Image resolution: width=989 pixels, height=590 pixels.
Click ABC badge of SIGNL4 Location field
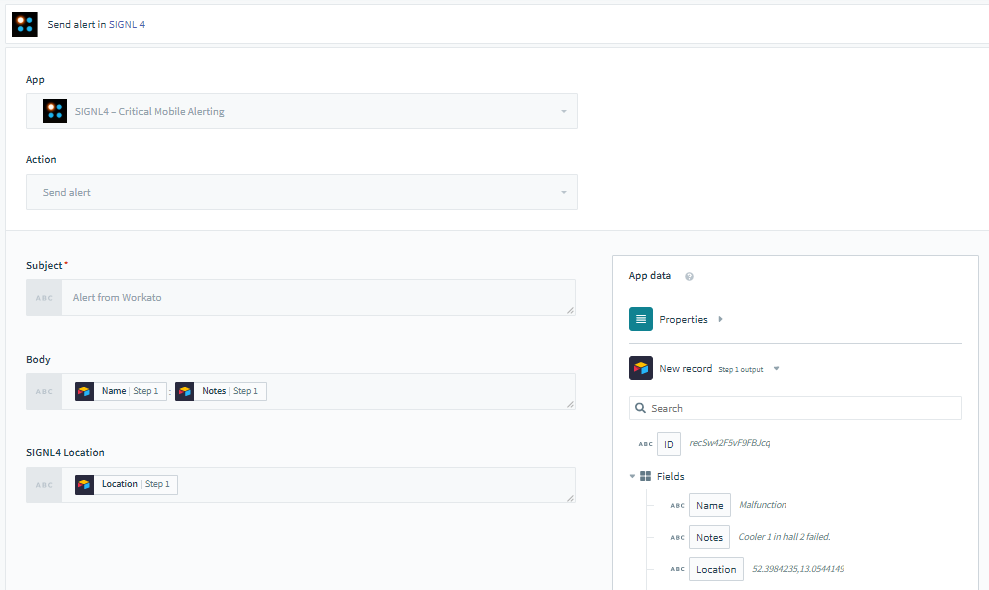[x=44, y=485]
